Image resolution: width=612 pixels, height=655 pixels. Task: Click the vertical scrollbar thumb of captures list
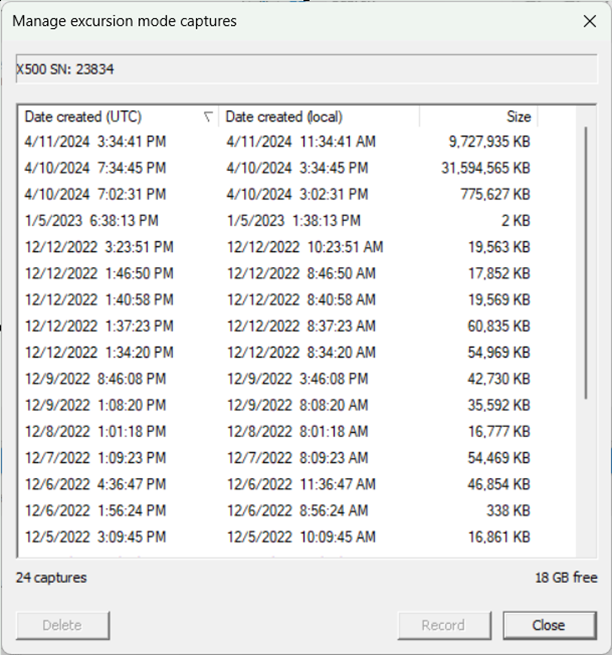(586, 263)
